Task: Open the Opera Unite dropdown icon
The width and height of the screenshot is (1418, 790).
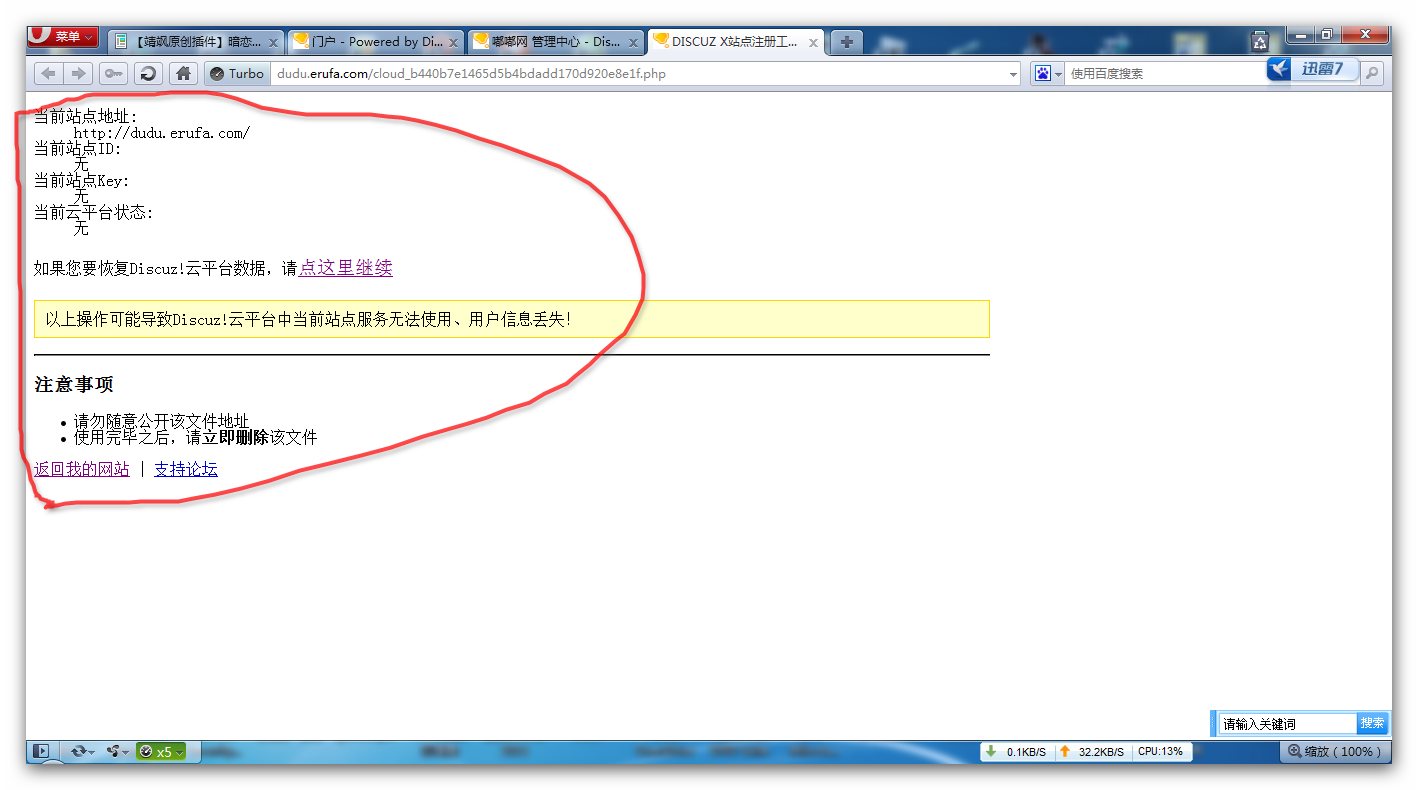Action: (116, 751)
